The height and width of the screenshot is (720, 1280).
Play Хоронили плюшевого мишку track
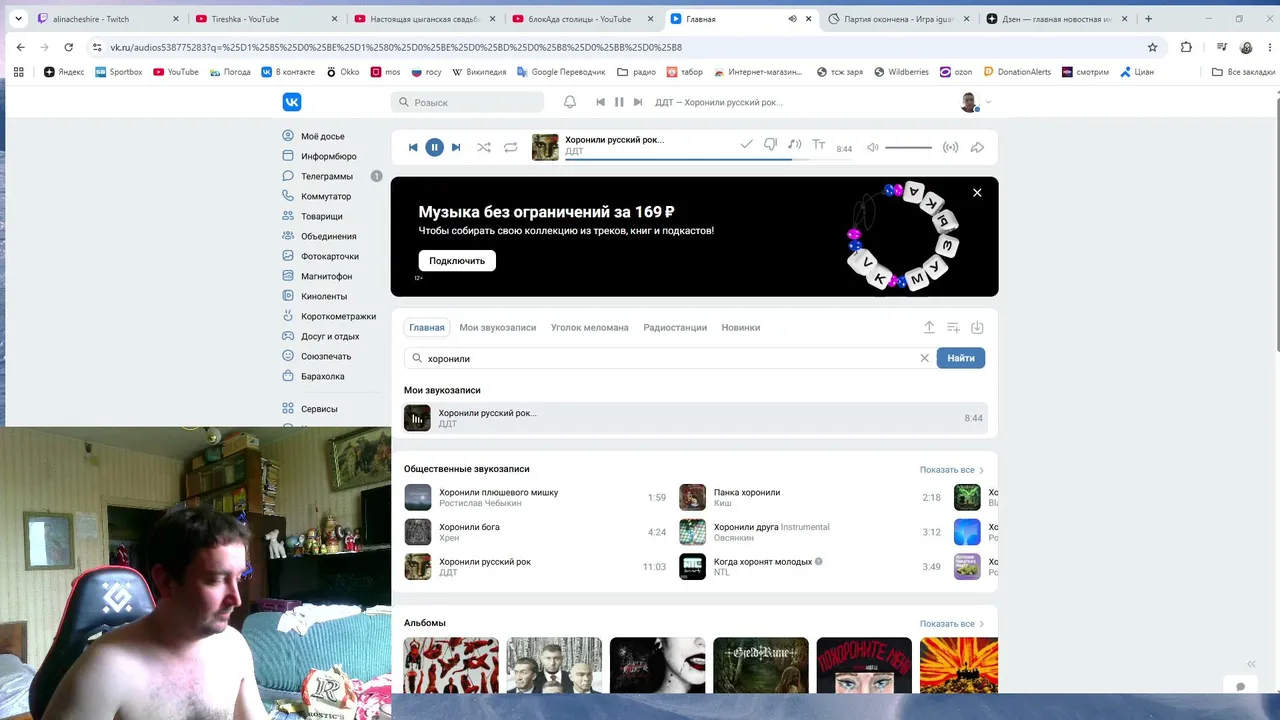point(535,497)
